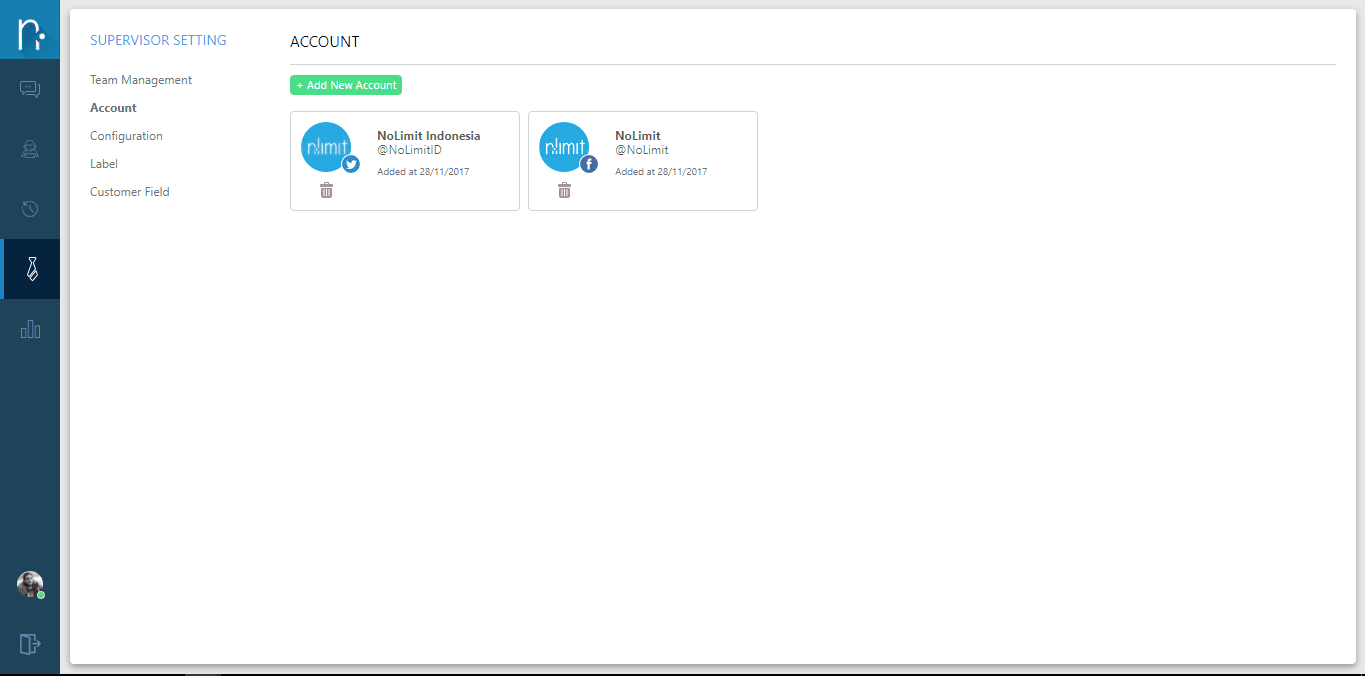Click the @NoLimitID handle
Viewport: 1365px width, 676px height.
(409, 150)
